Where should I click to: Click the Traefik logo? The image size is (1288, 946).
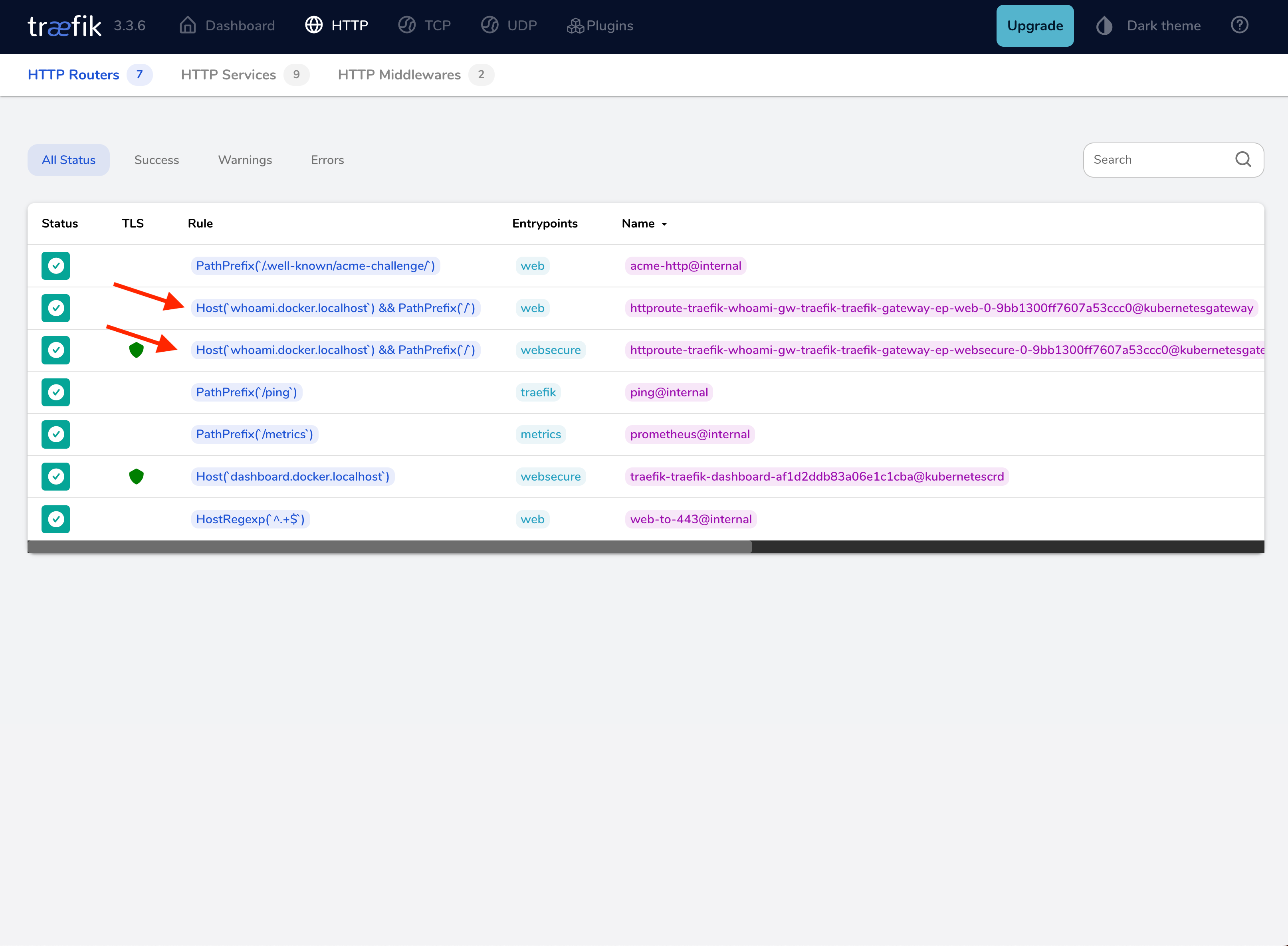click(65, 26)
